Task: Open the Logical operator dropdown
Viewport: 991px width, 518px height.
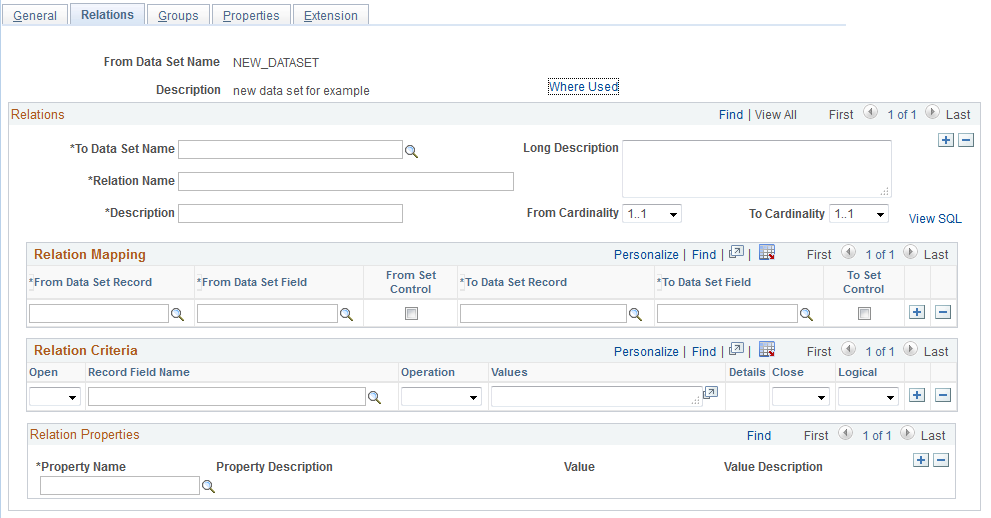Action: 868,397
